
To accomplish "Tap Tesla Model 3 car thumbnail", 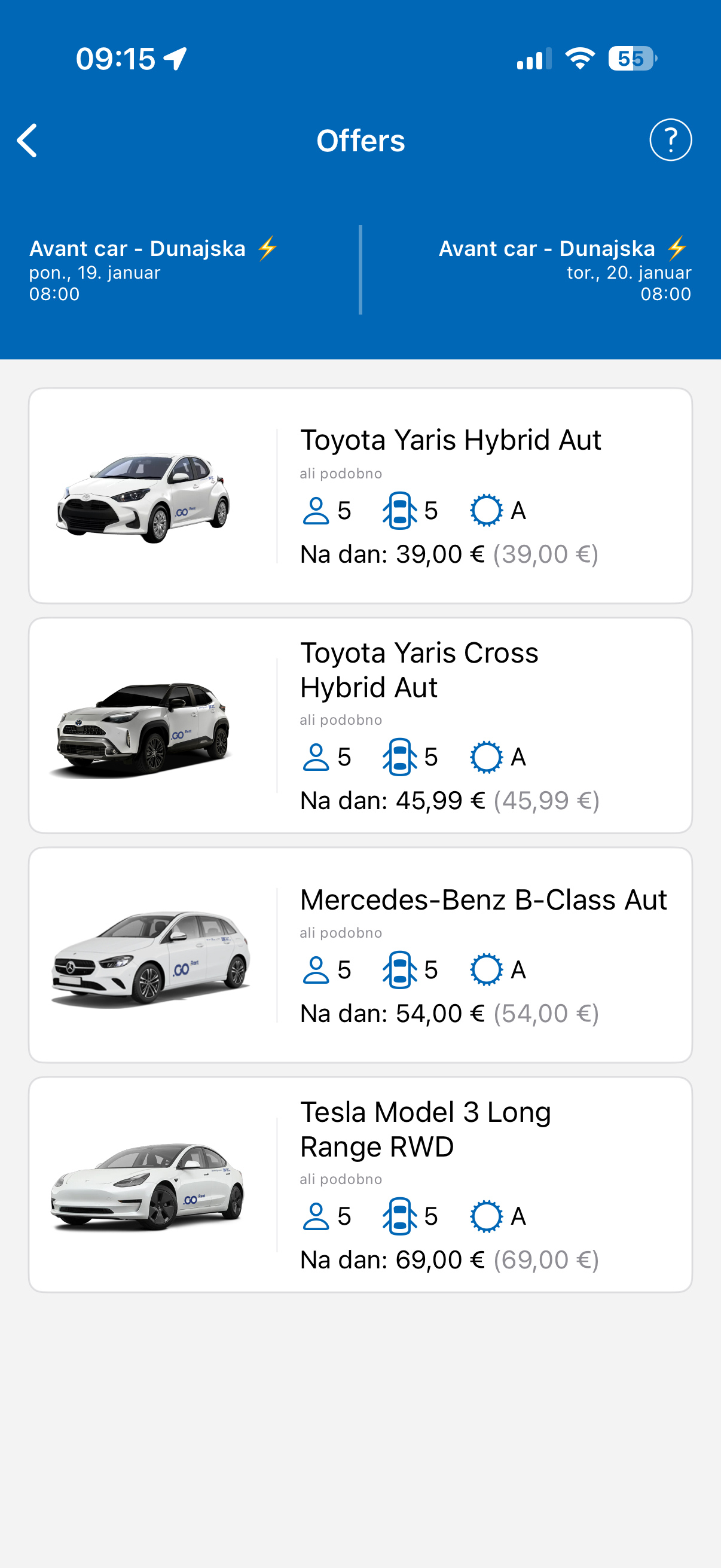I will tap(146, 1186).
